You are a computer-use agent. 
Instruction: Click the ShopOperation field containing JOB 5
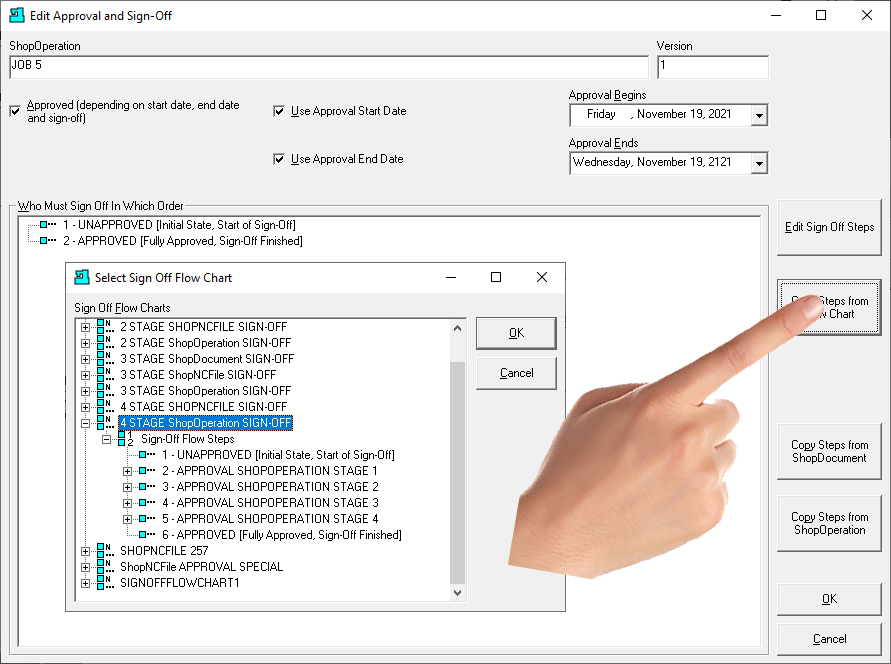coord(329,66)
